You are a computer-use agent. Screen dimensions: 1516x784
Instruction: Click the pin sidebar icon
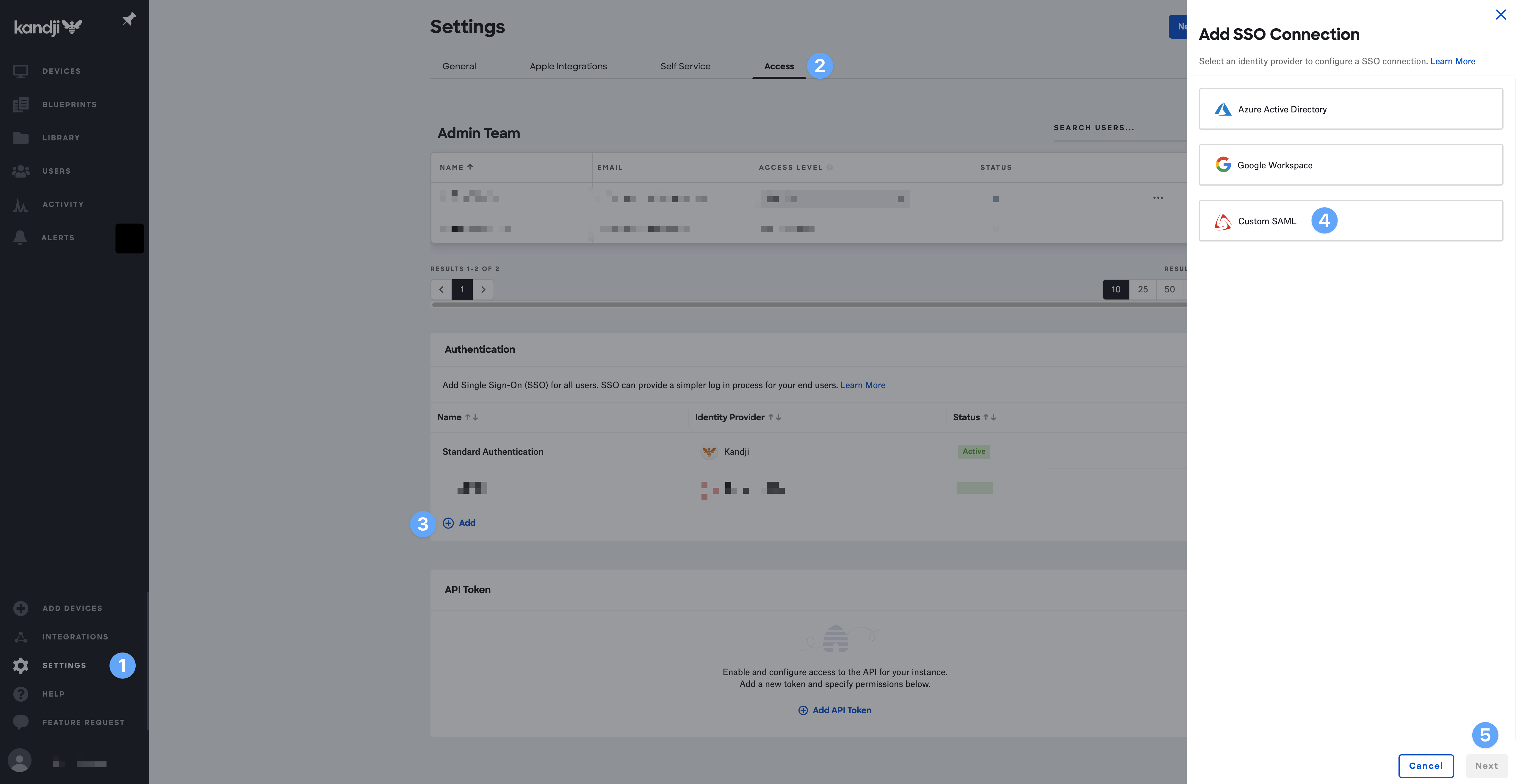click(x=129, y=19)
